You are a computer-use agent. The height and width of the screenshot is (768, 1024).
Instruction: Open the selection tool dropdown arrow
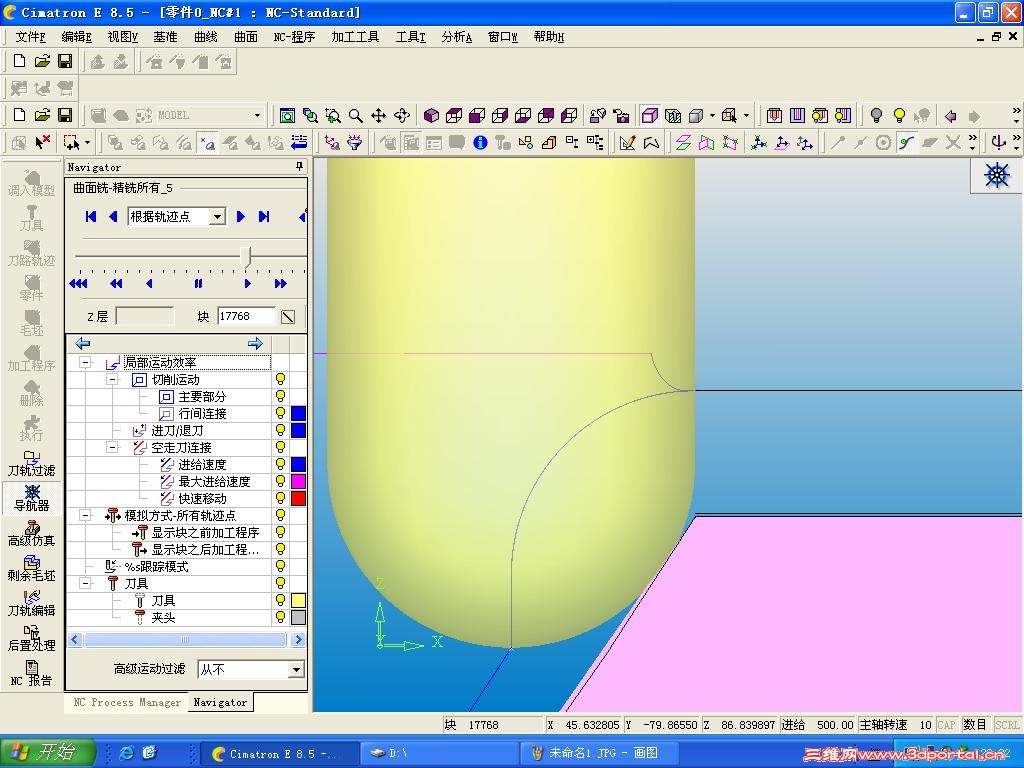(88, 142)
